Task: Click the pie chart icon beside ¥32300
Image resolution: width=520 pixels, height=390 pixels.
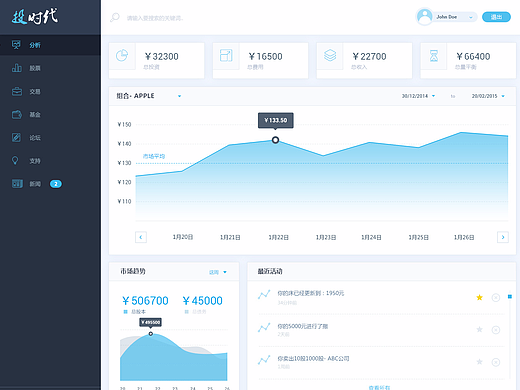Action: (122, 55)
